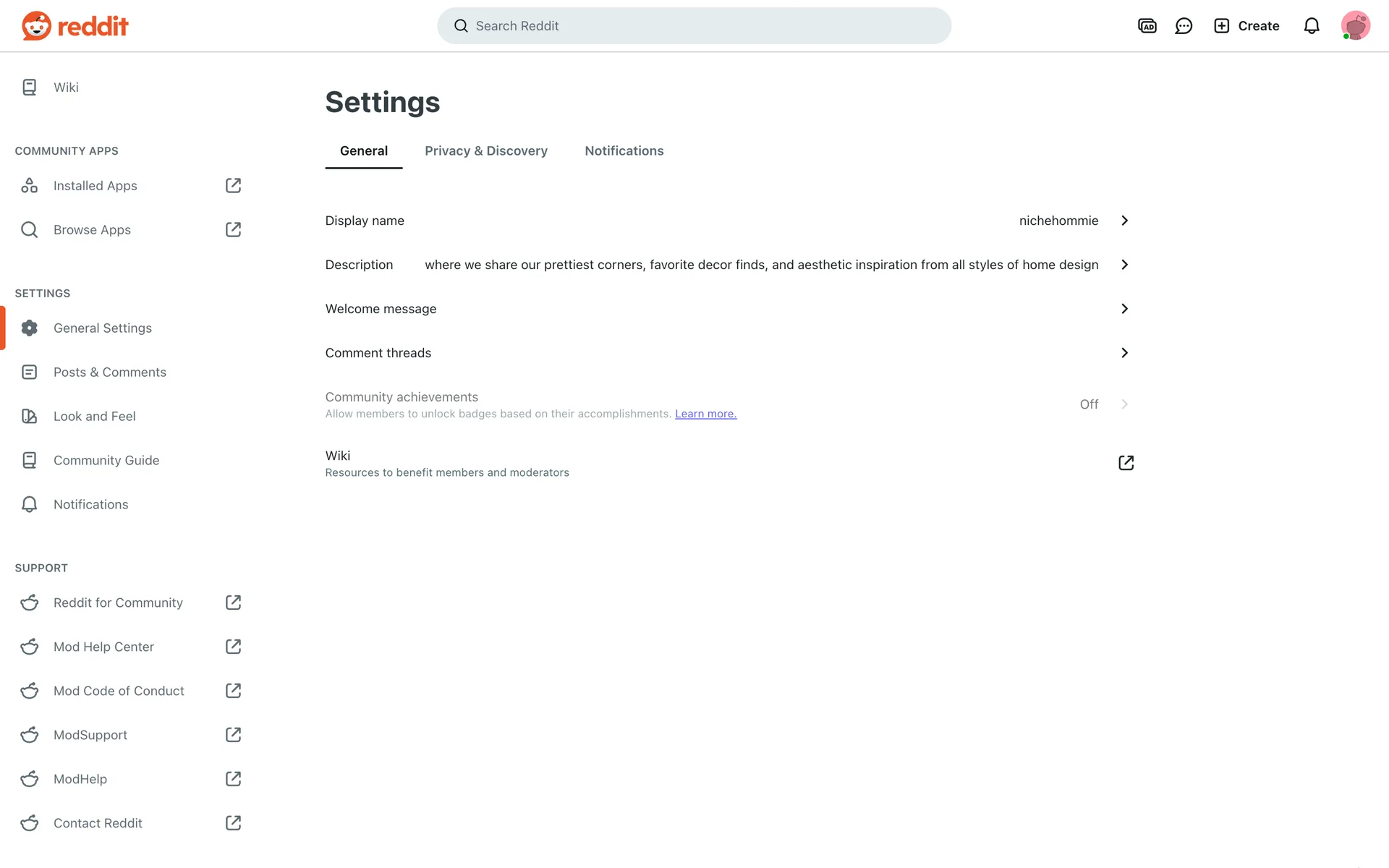Open Look and Feel settings
The width and height of the screenshot is (1389, 868).
[95, 416]
